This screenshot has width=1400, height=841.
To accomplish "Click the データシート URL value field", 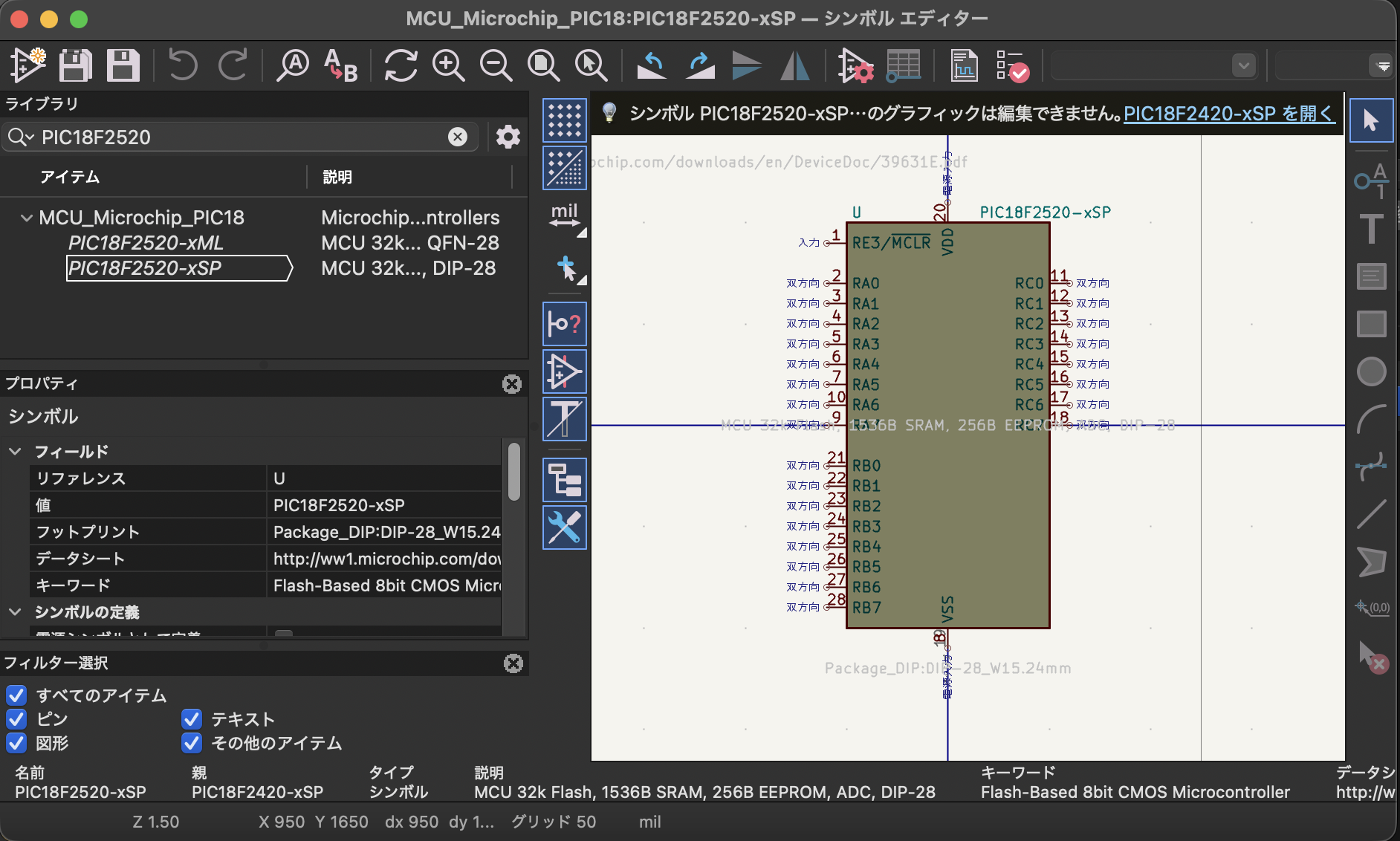I will [x=383, y=559].
